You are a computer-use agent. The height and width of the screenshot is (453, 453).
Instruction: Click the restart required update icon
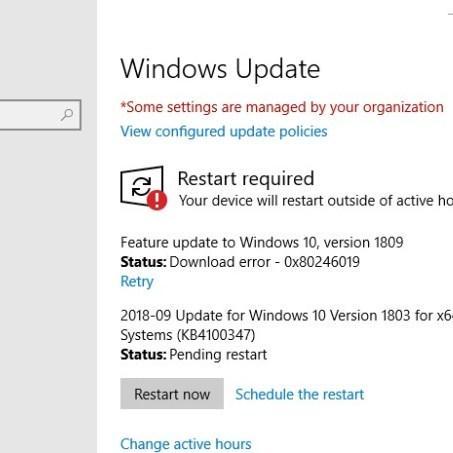pos(144,188)
